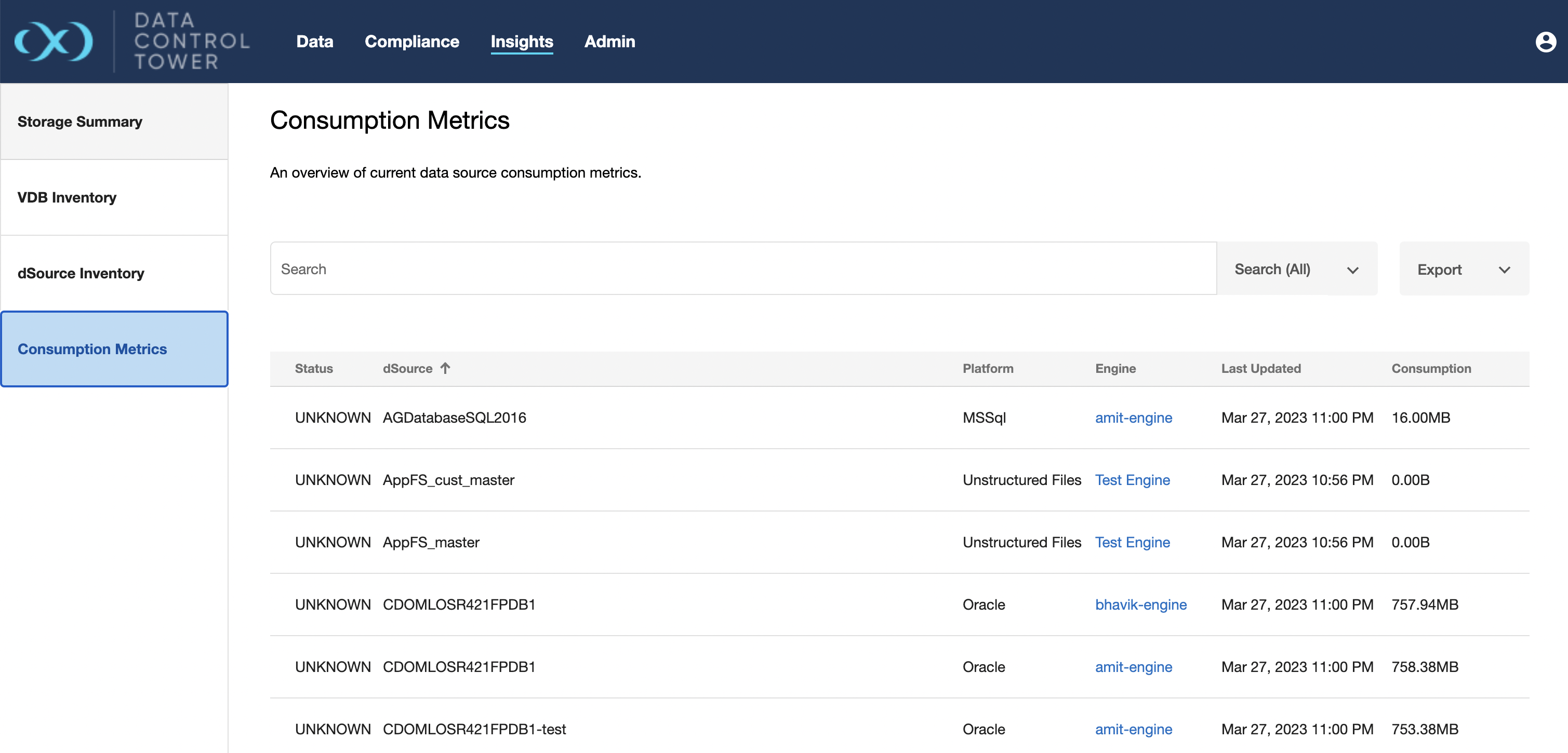This screenshot has width=1568, height=753.
Task: Click the Export dropdown chevron arrow
Action: point(1505,270)
